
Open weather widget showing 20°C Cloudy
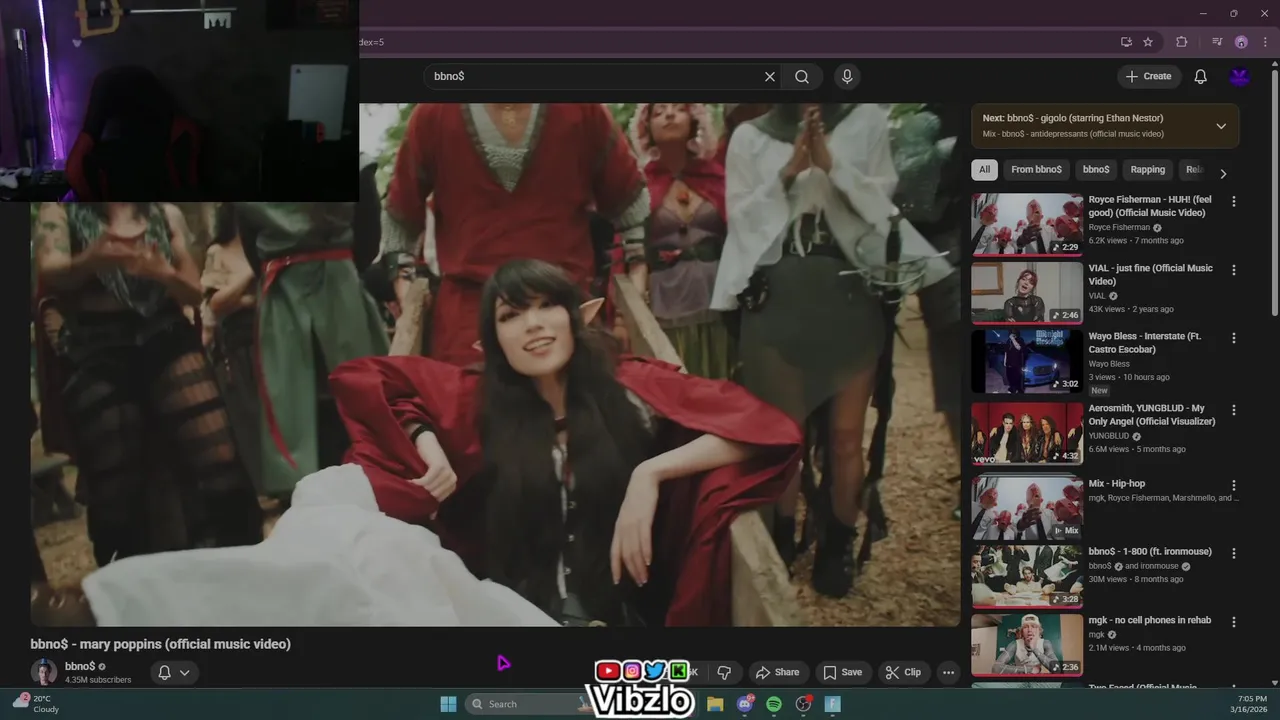click(x=35, y=704)
